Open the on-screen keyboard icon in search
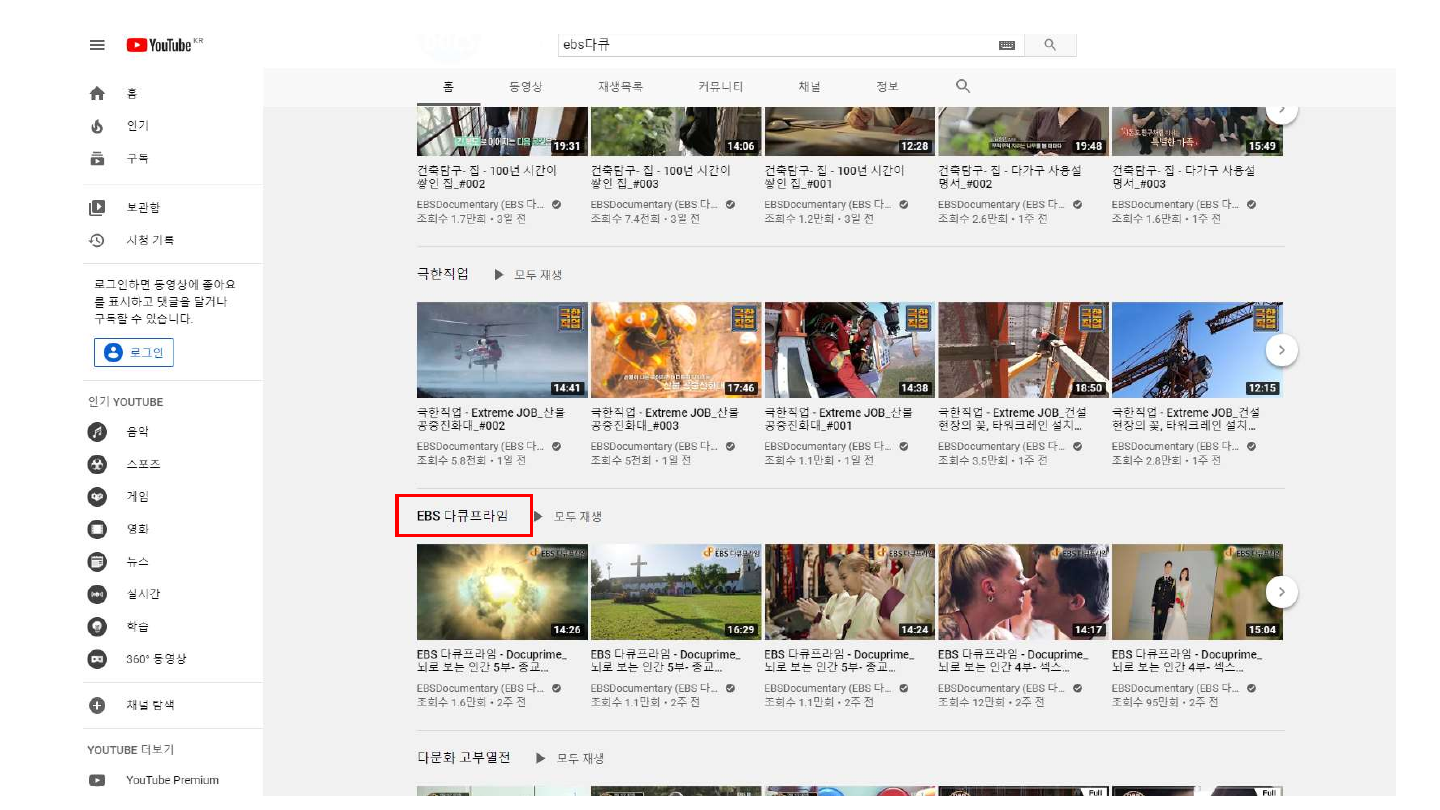Screen dimensions: 1440x810 (1006, 45)
